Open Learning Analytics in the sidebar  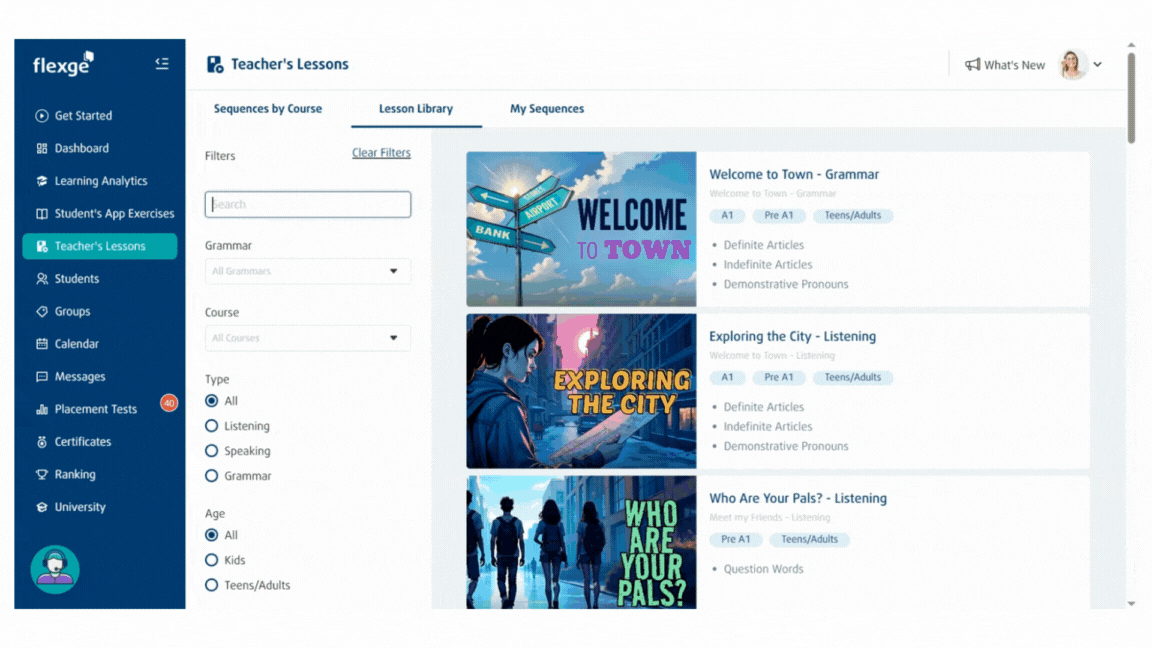tap(100, 181)
